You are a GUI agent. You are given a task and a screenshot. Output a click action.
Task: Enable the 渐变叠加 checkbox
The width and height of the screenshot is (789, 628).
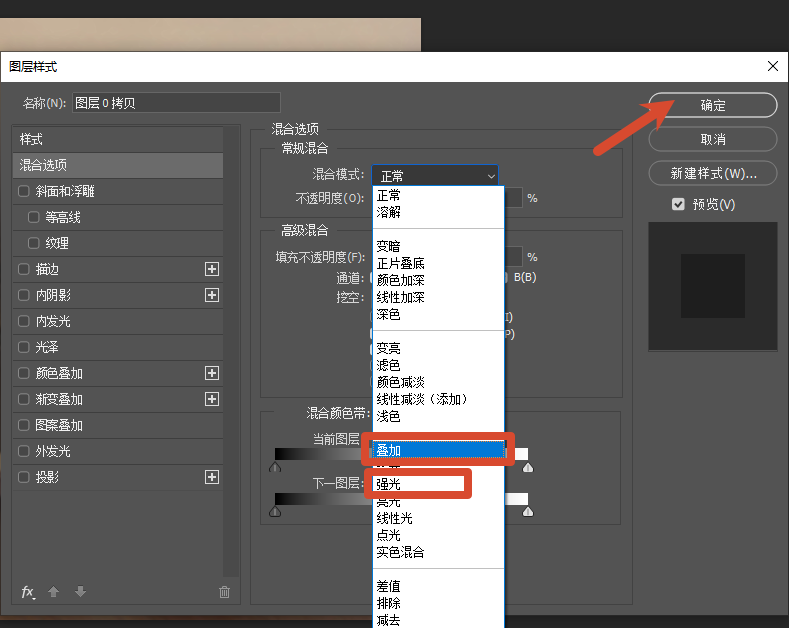pyautogui.click(x=24, y=400)
